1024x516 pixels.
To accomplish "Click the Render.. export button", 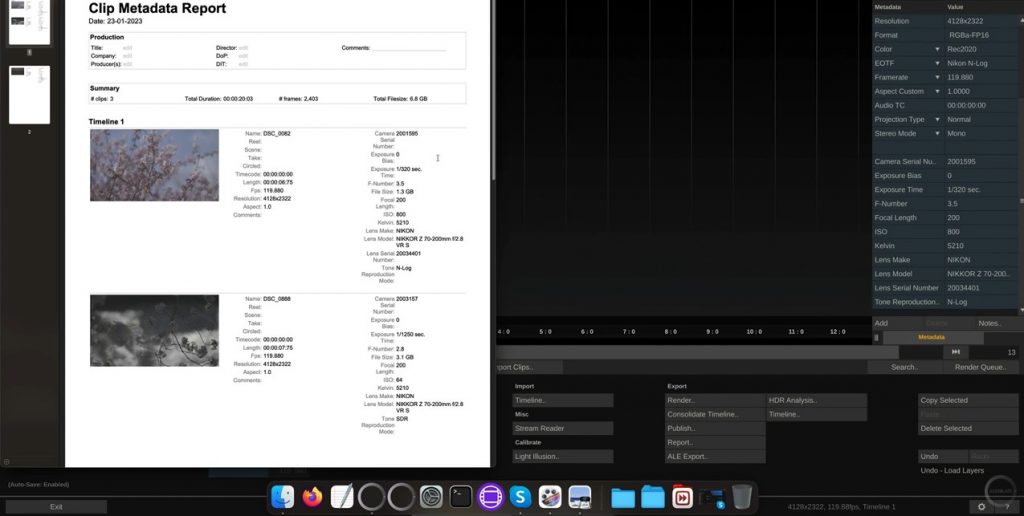I will point(714,400).
